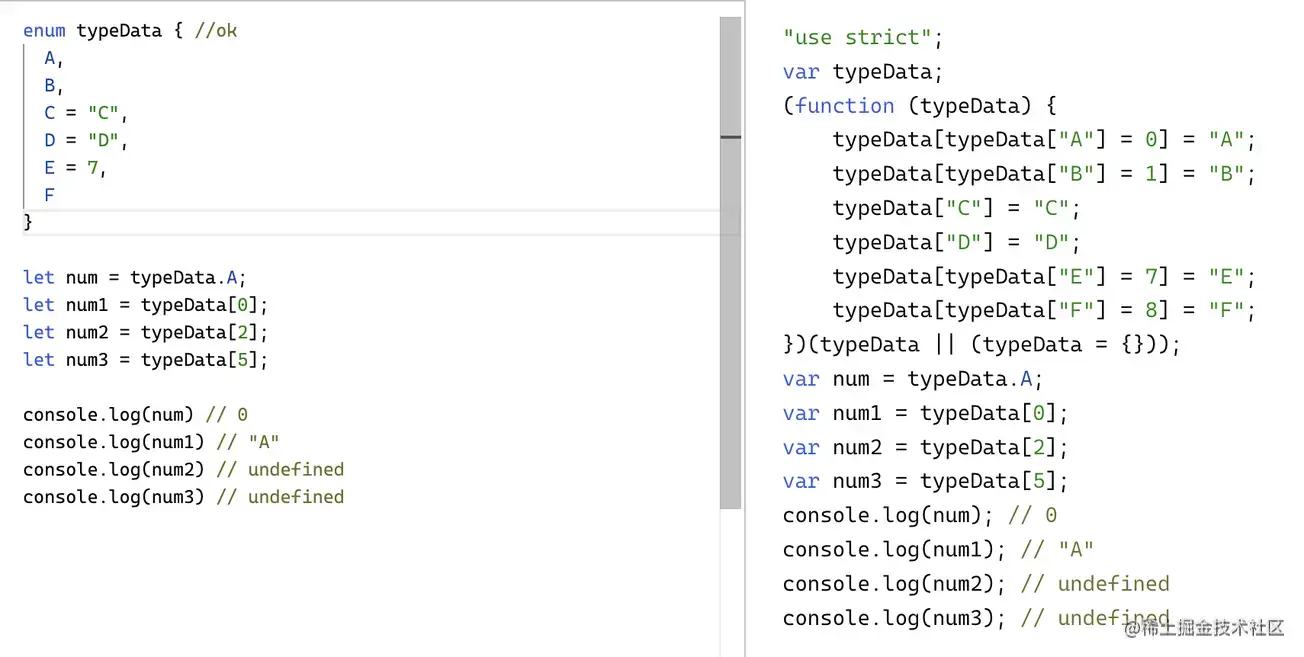Click the "var typeData;" line in the output
Image resolution: width=1304 pixels, height=657 pixels.
(863, 72)
